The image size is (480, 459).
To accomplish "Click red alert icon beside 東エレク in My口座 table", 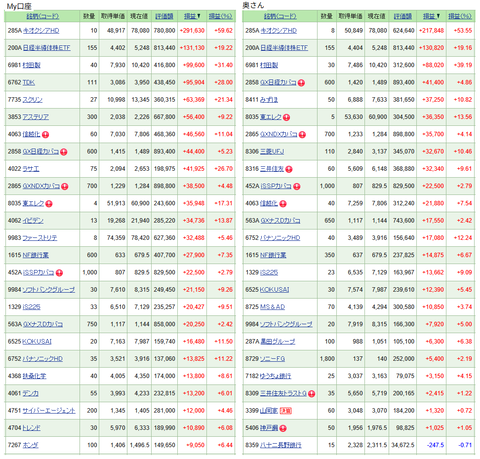I will pos(49,204).
